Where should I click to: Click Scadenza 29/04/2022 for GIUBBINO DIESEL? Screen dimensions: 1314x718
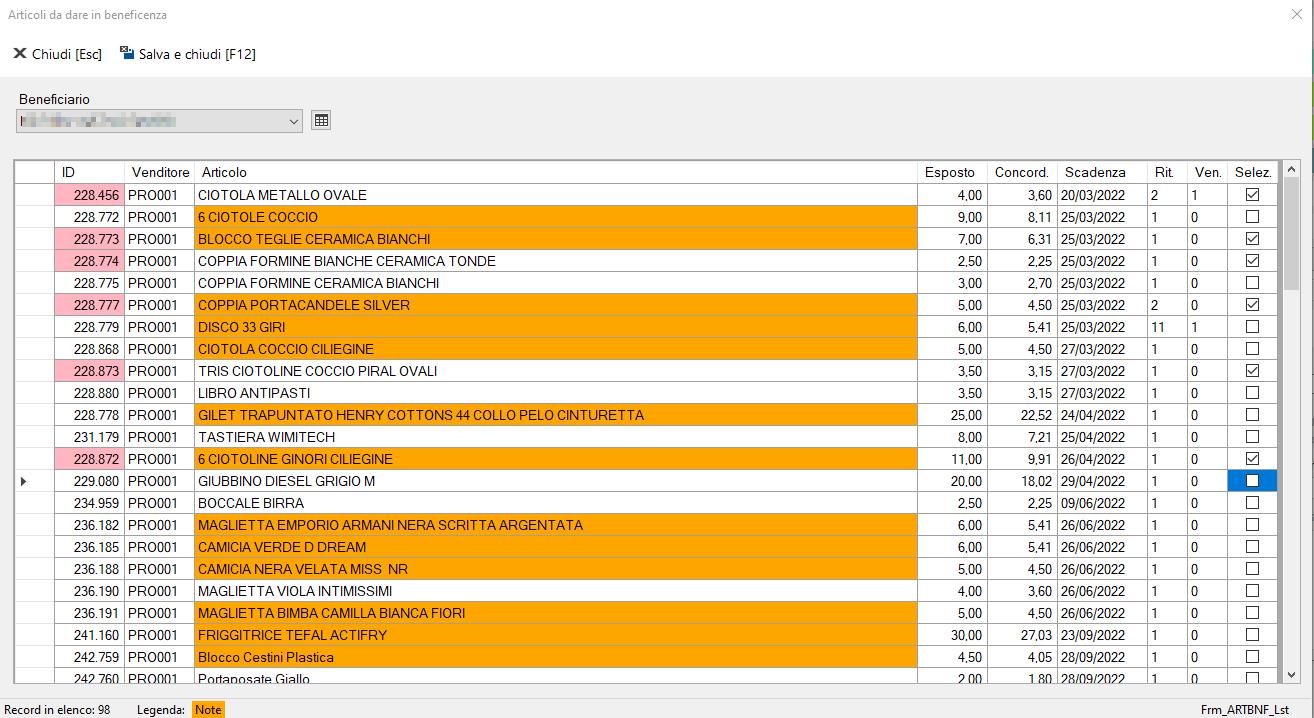1102,481
